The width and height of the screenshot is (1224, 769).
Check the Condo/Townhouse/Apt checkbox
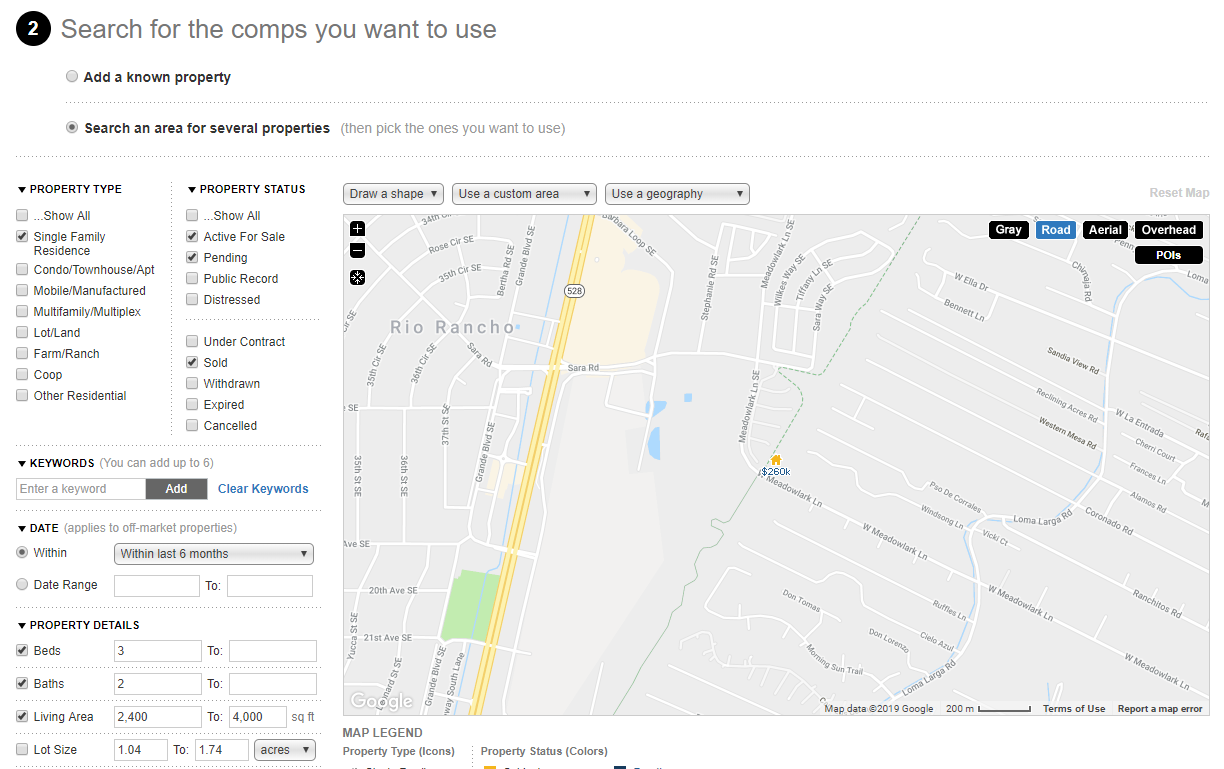tap(23, 270)
